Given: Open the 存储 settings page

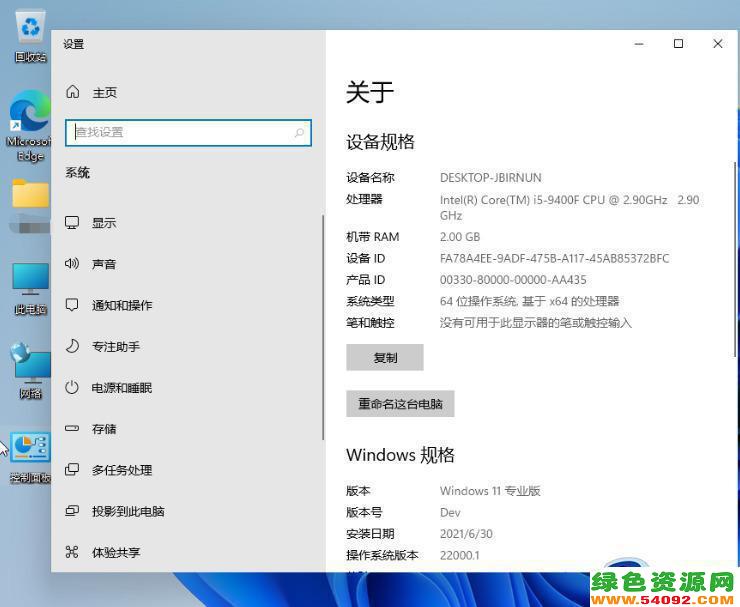Looking at the screenshot, I should 104,429.
